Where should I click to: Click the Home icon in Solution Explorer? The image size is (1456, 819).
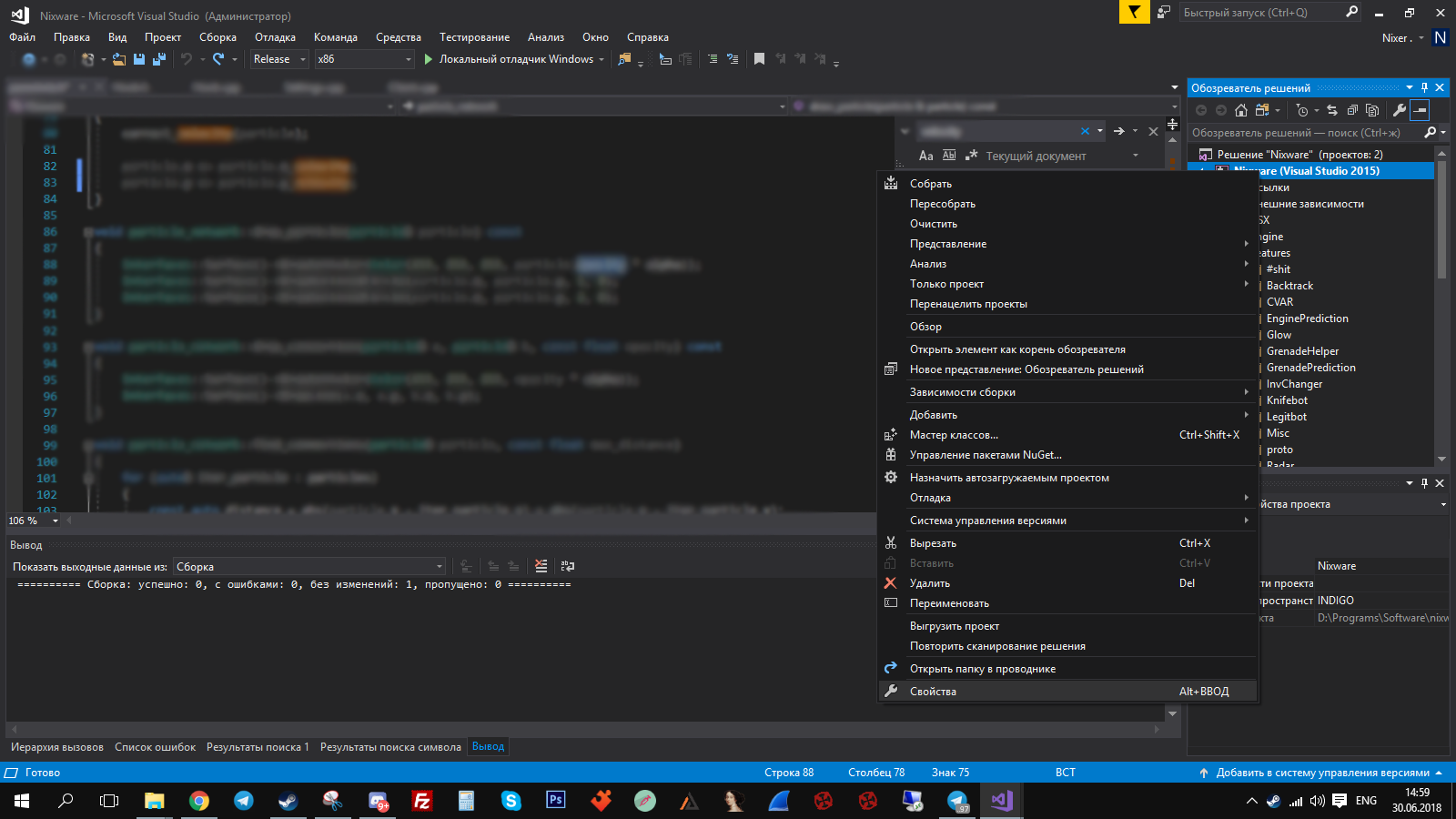(x=1241, y=110)
